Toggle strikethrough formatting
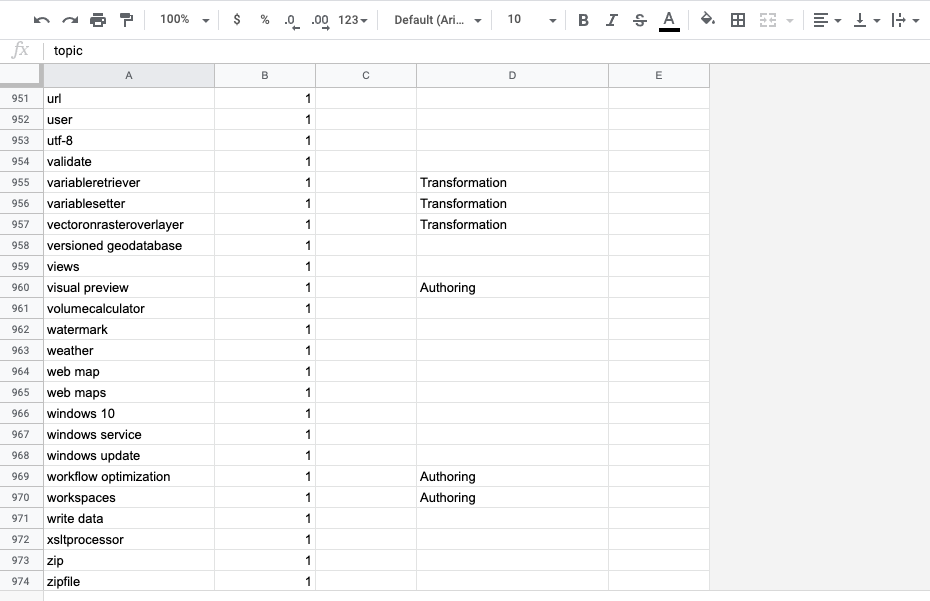Screen dimensions: 930x601 640,18
